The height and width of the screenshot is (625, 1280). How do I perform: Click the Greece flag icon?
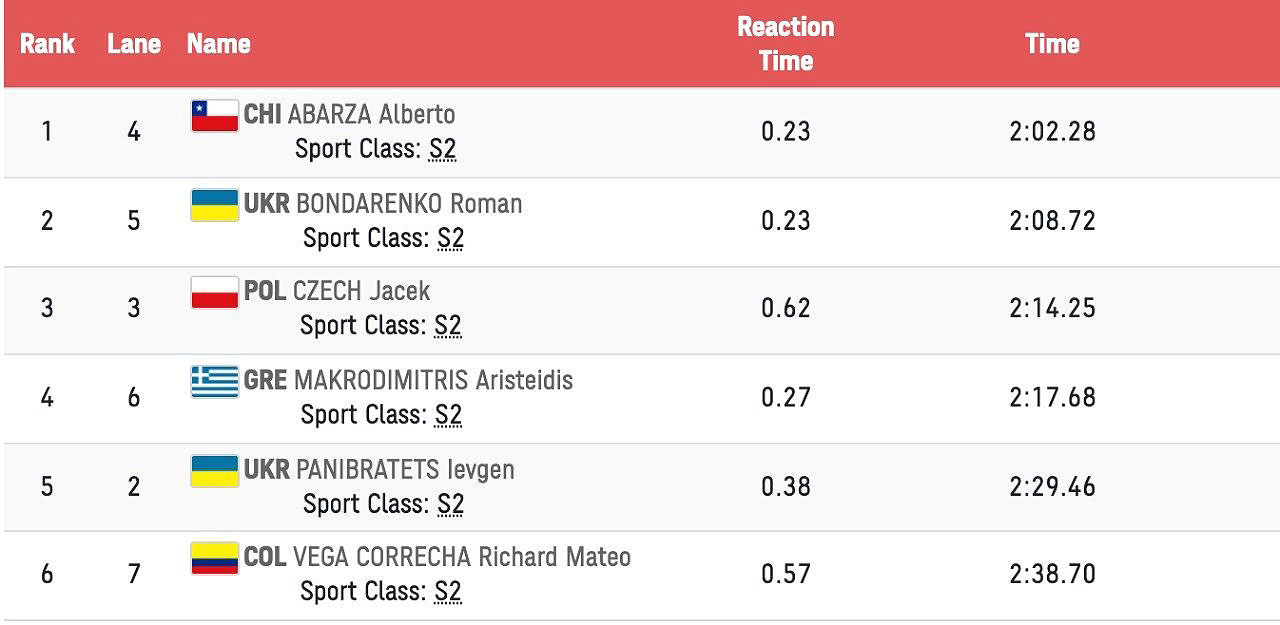[x=214, y=381]
